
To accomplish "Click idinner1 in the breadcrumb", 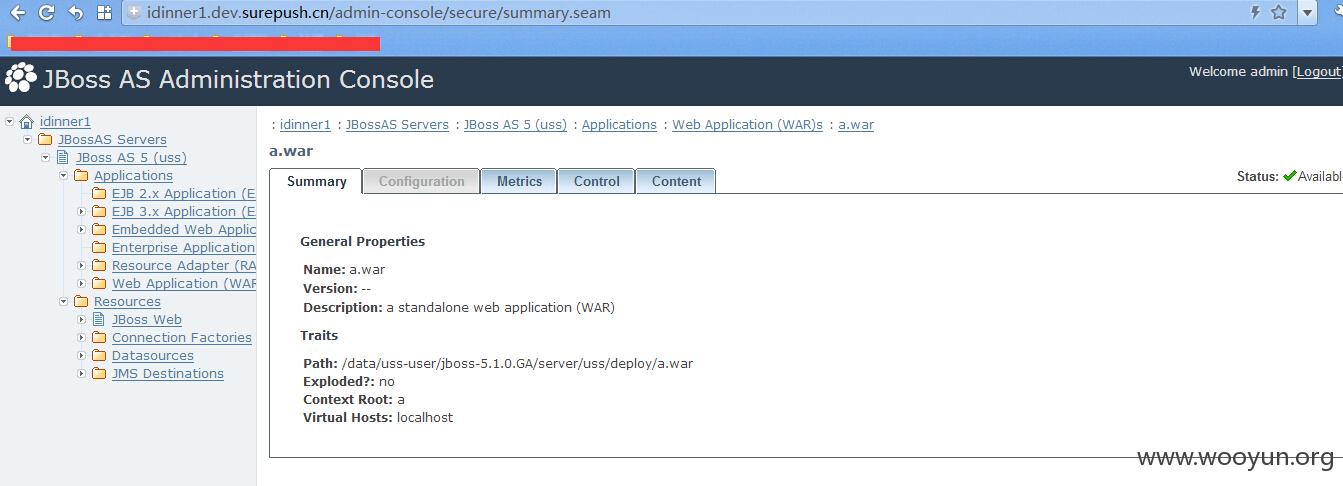I will point(305,125).
